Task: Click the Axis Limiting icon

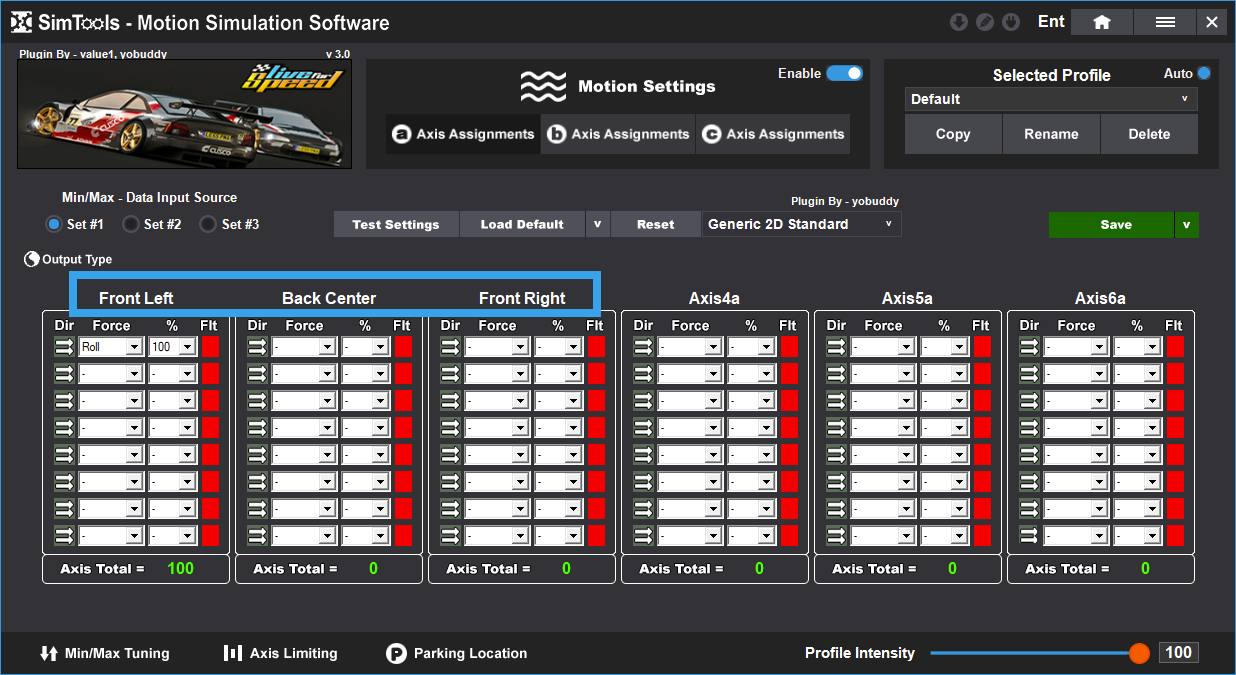Action: (233, 654)
